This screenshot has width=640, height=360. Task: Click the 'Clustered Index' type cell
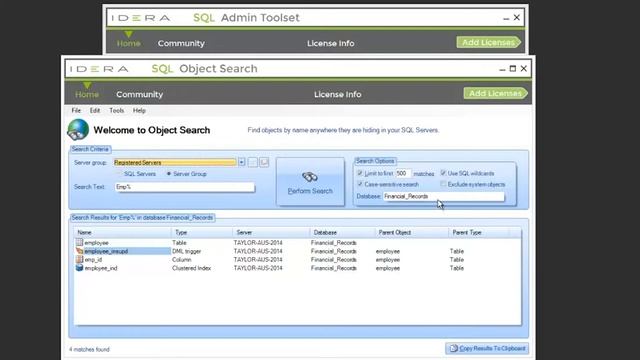coord(191,268)
